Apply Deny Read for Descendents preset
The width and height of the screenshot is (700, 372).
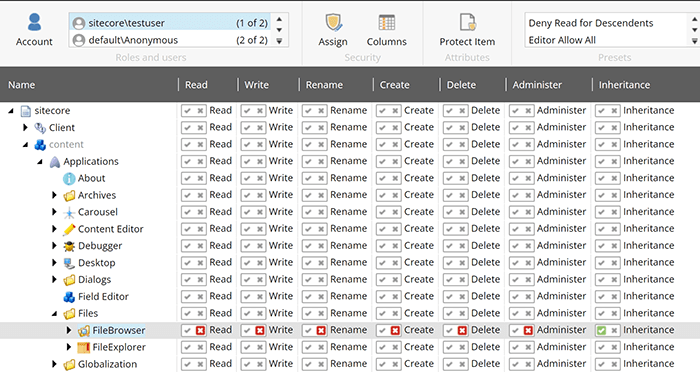click(591, 23)
